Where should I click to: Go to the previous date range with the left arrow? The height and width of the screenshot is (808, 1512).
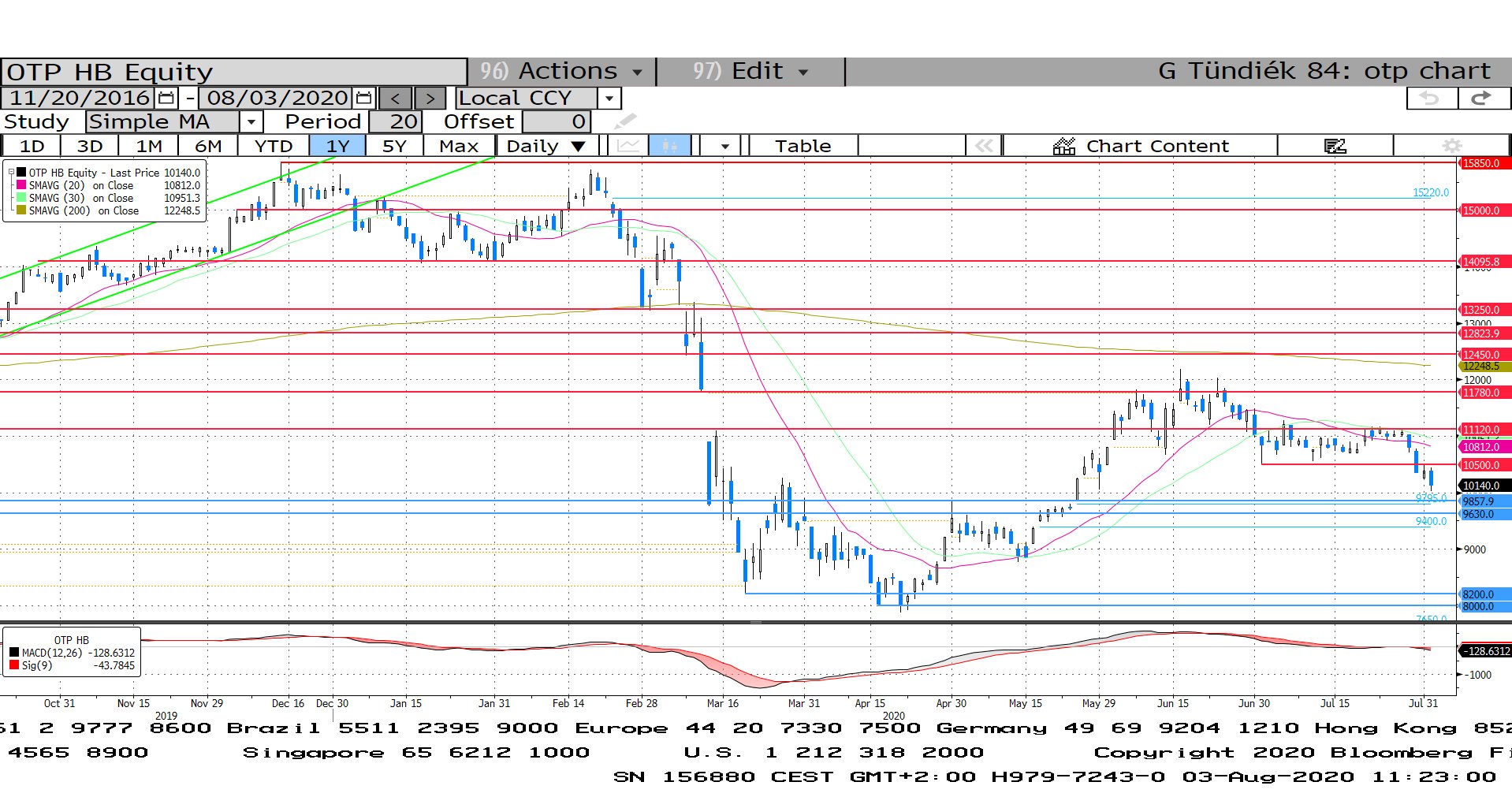396,99
